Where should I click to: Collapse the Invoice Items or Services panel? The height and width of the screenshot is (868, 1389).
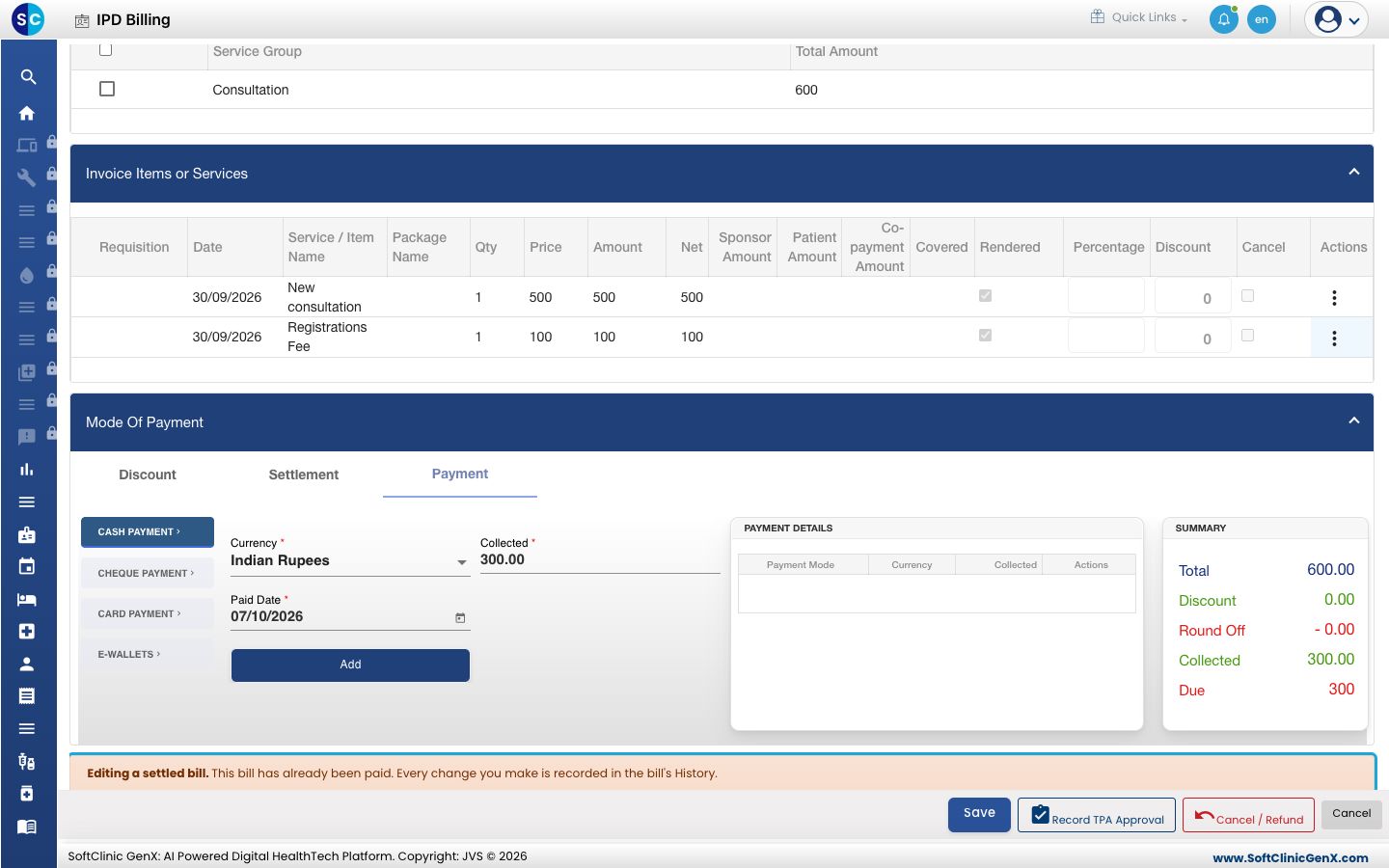1353,173
